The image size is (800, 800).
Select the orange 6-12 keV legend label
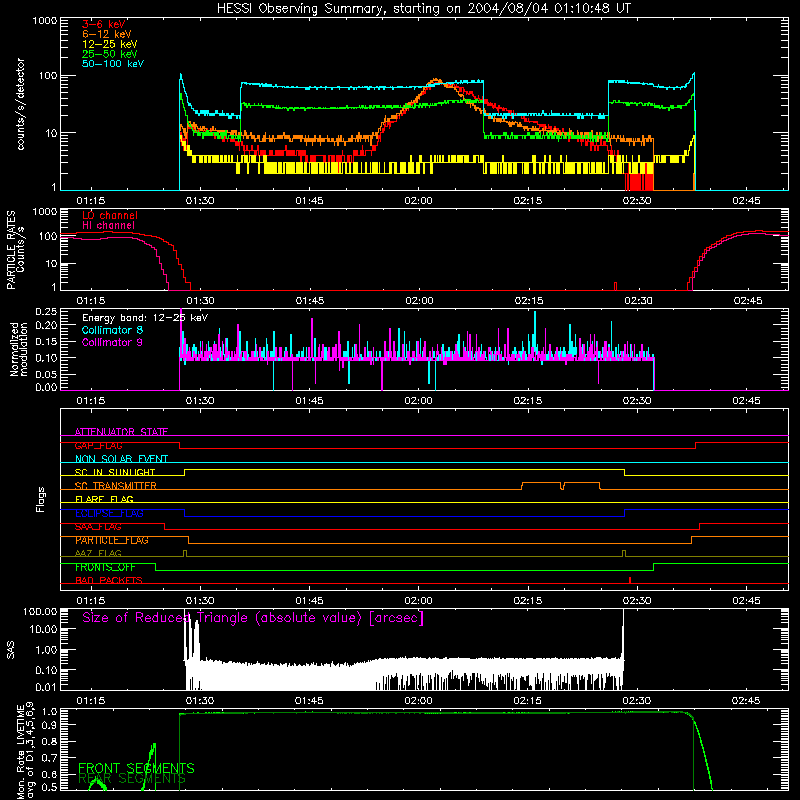pyautogui.click(x=107, y=34)
